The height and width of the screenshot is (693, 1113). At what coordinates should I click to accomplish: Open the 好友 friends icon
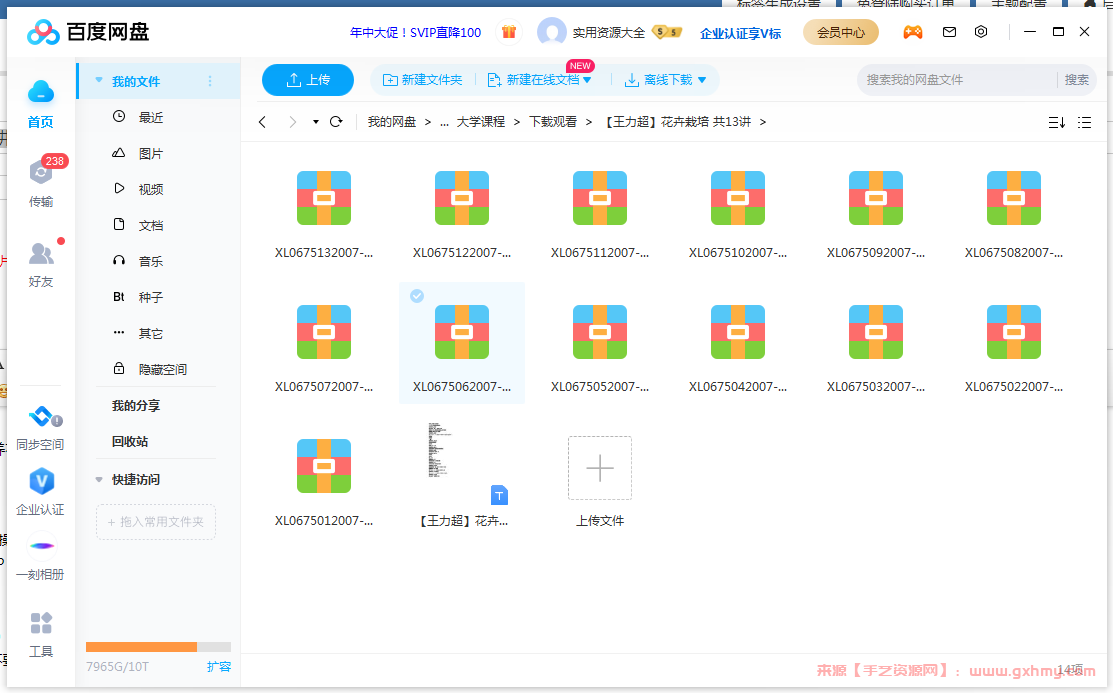[x=41, y=253]
